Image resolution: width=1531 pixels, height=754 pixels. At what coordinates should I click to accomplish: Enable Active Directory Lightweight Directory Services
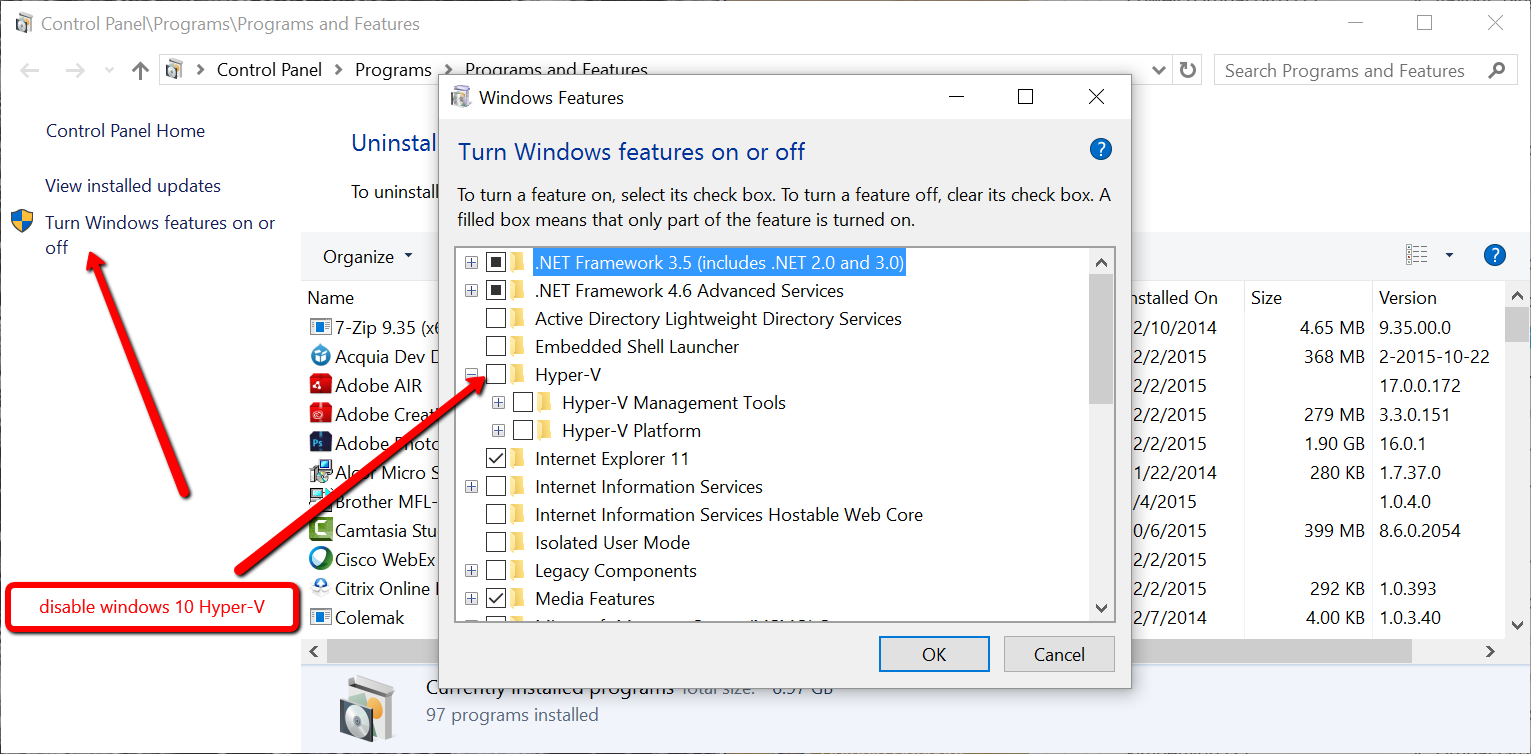point(496,319)
